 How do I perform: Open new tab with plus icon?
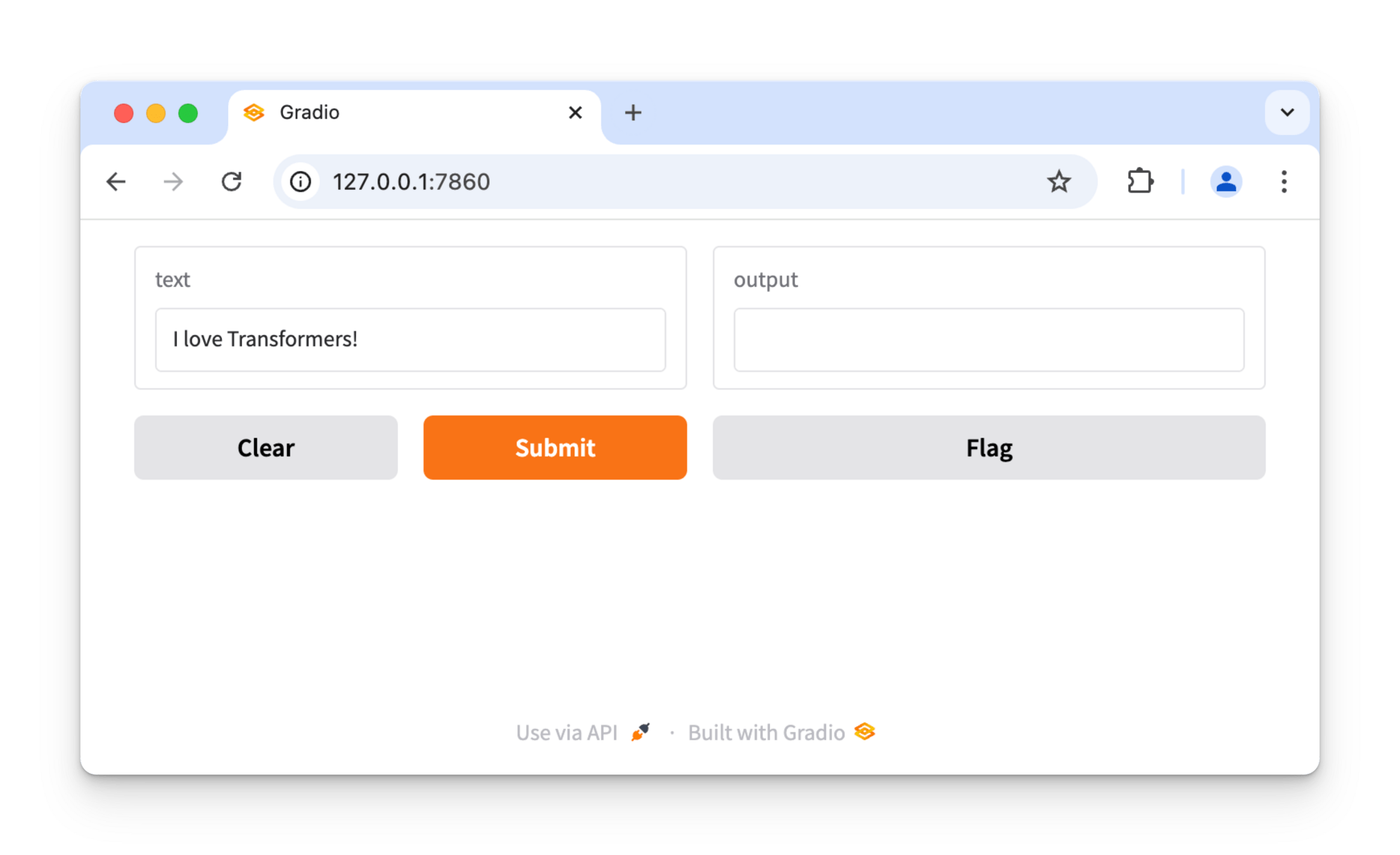[x=633, y=113]
